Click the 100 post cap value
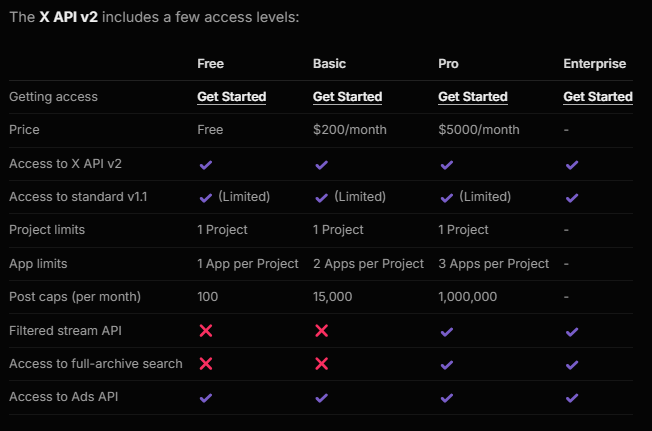Viewport: 652px width, 431px height. [207, 297]
